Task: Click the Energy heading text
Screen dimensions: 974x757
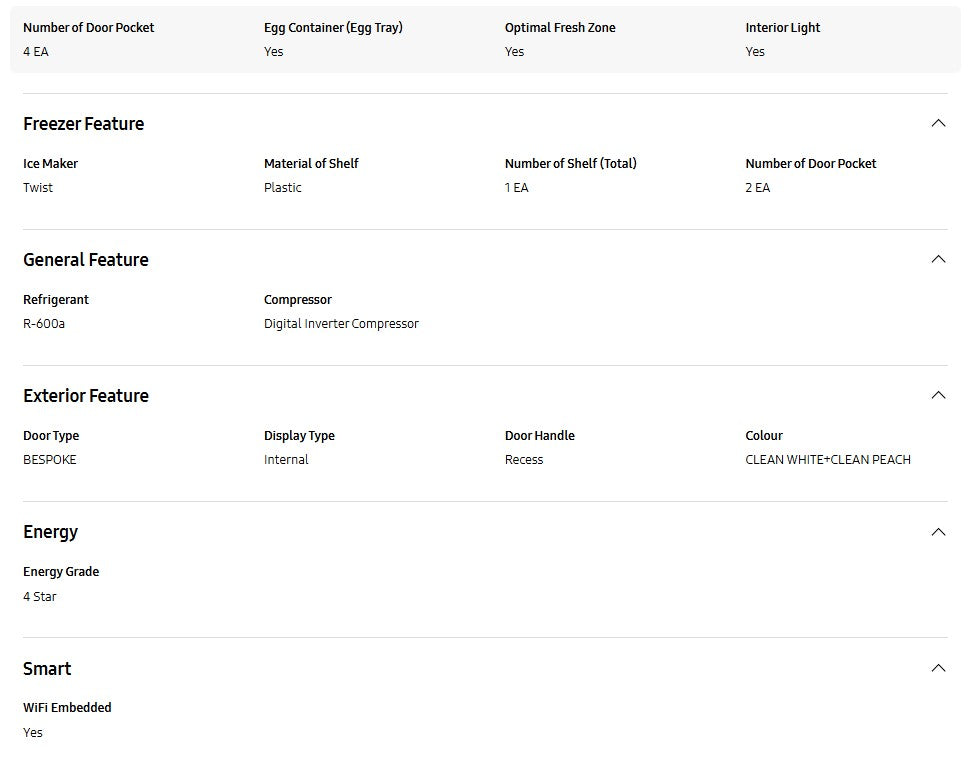Action: pos(50,532)
